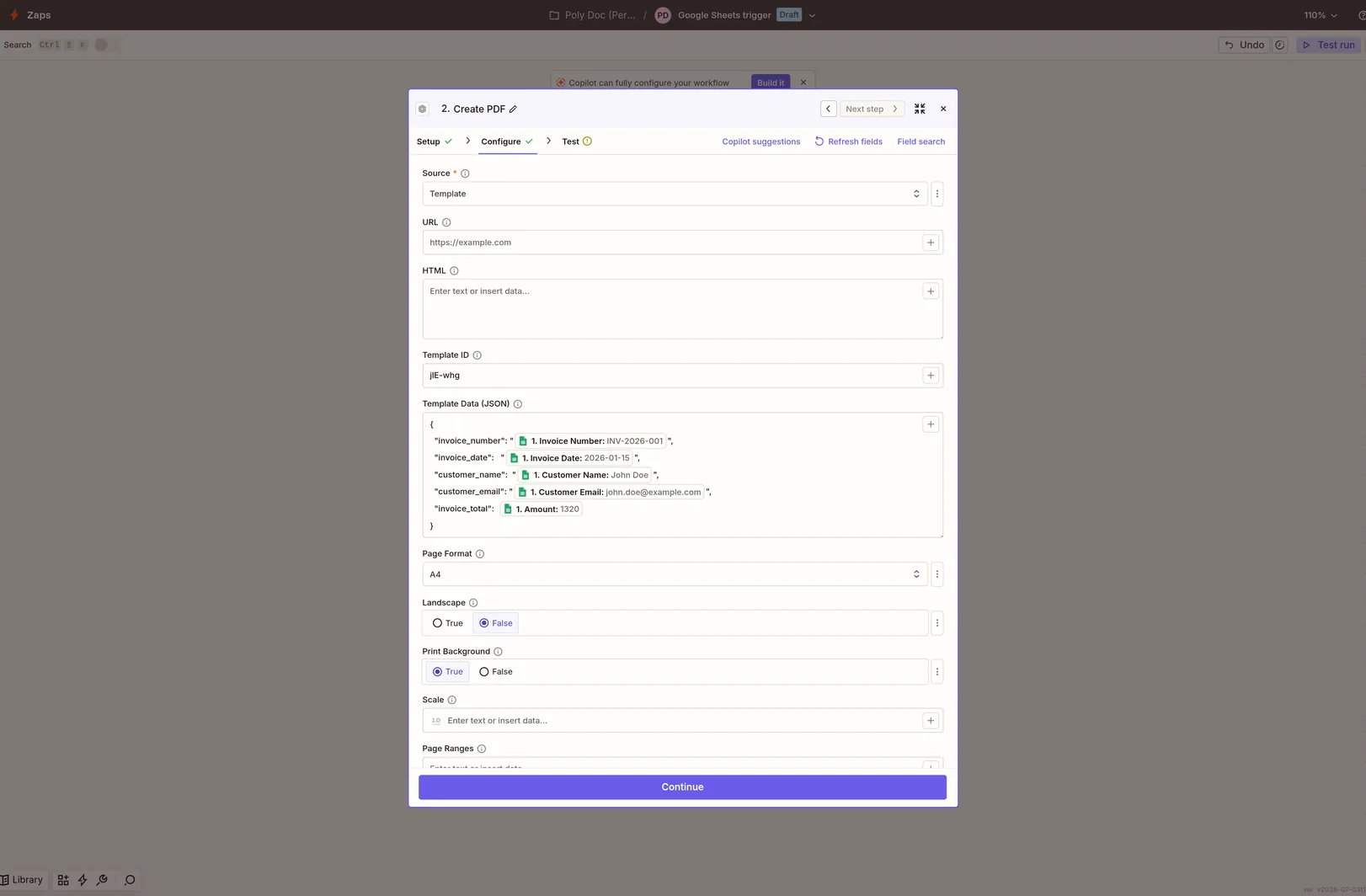Dismiss the Copilot banner
Viewport: 1366px width, 896px height.
(x=803, y=83)
